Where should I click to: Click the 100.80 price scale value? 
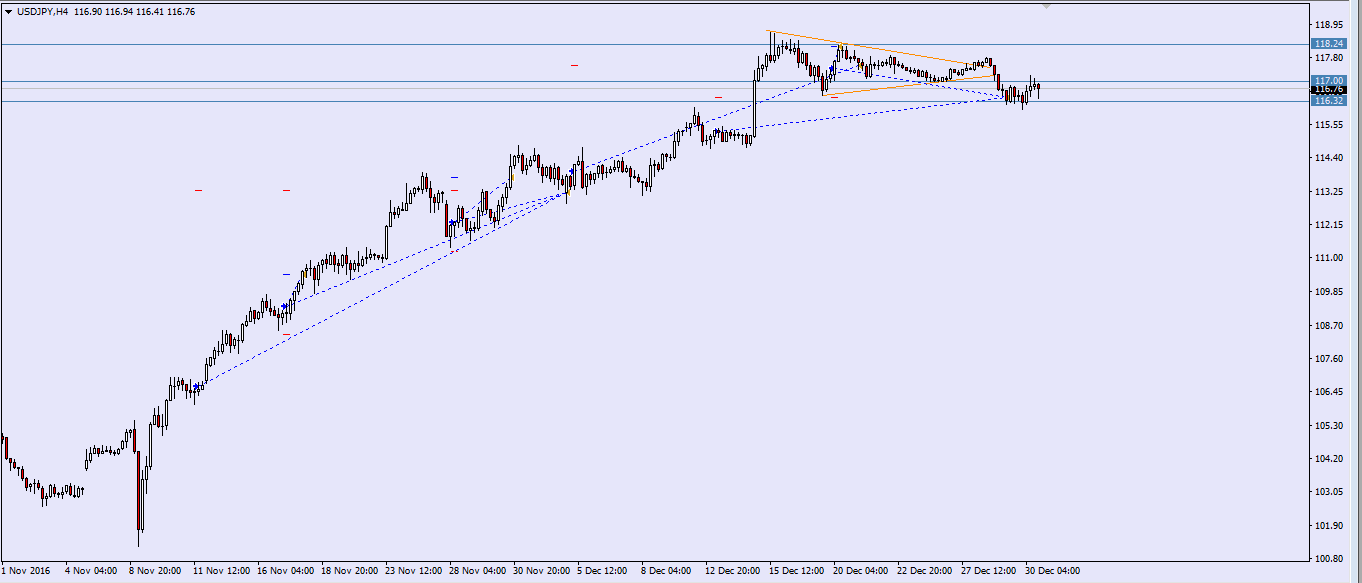(1329, 559)
